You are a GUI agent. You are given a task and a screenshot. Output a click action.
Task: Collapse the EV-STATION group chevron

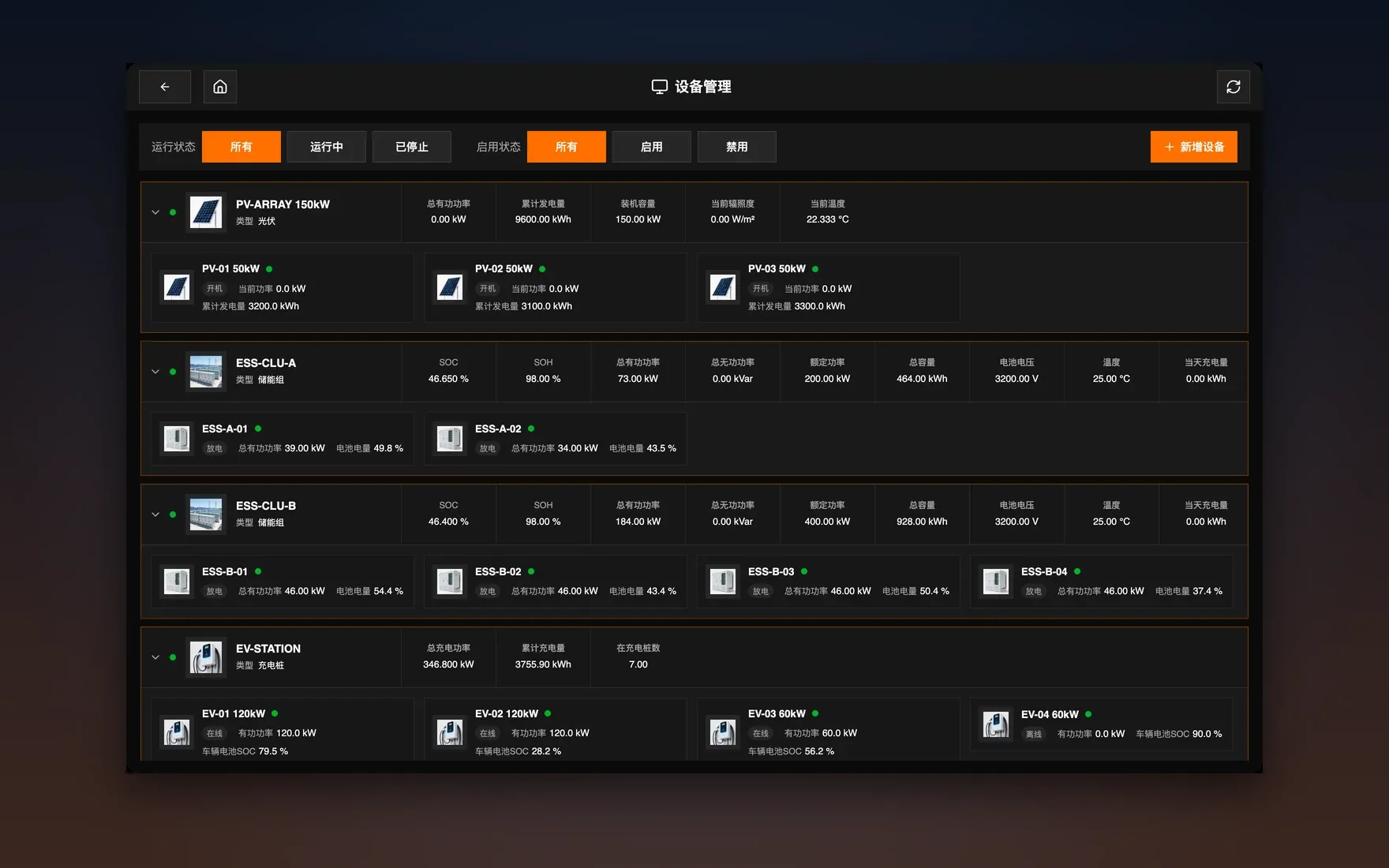tap(155, 657)
